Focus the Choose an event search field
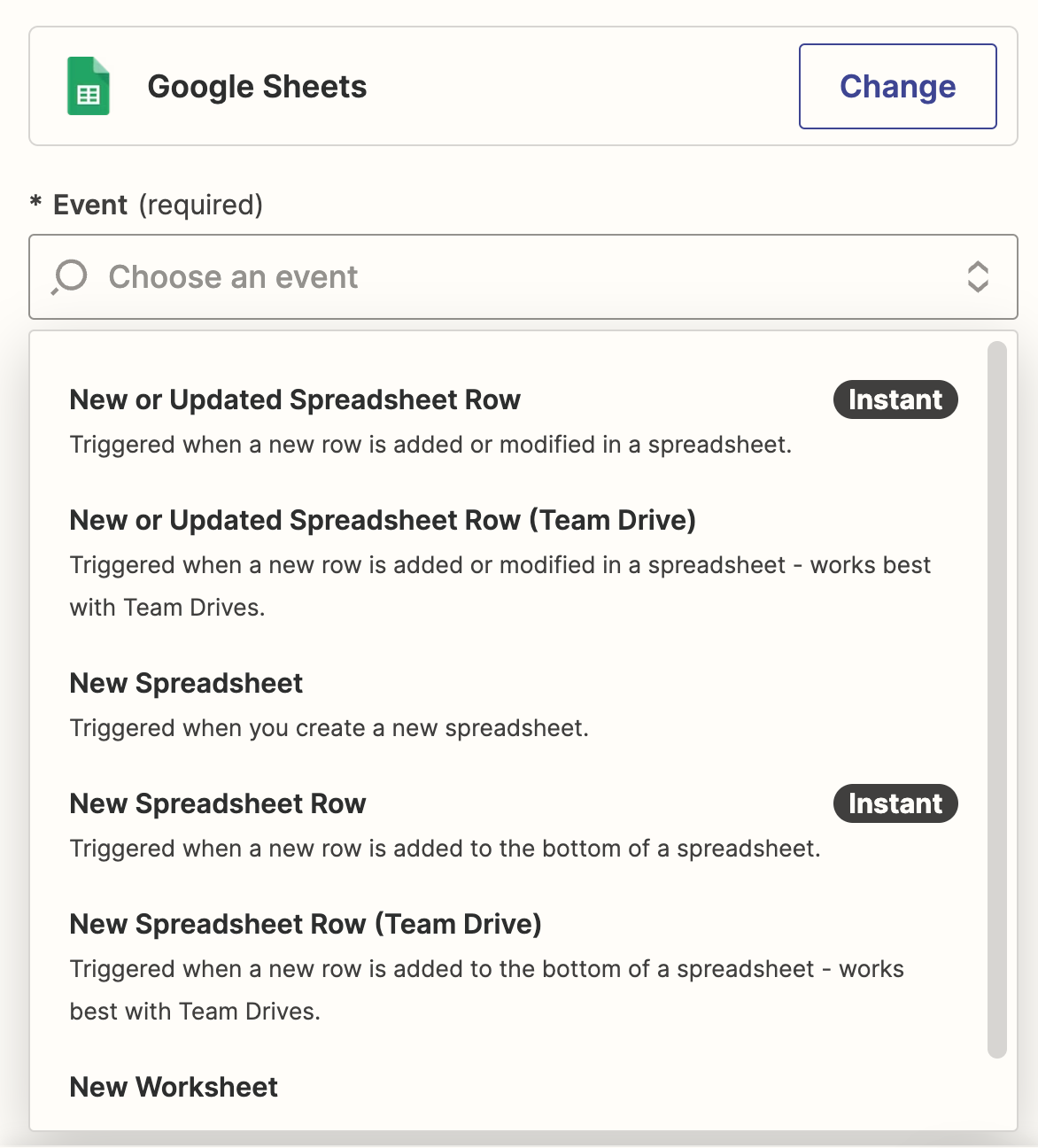This screenshot has height=1148, width=1038. coord(523,277)
